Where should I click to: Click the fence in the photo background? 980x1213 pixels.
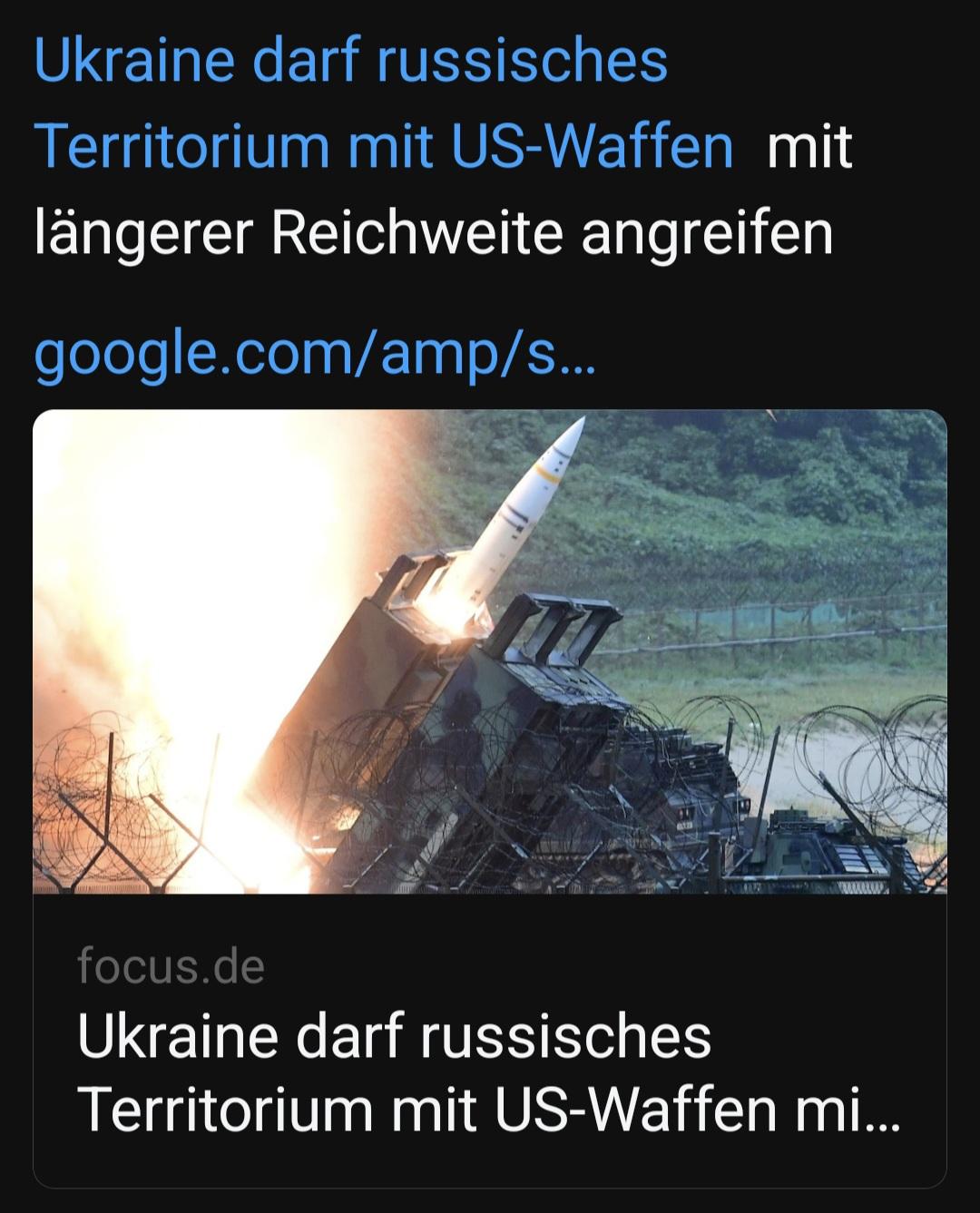[780, 624]
